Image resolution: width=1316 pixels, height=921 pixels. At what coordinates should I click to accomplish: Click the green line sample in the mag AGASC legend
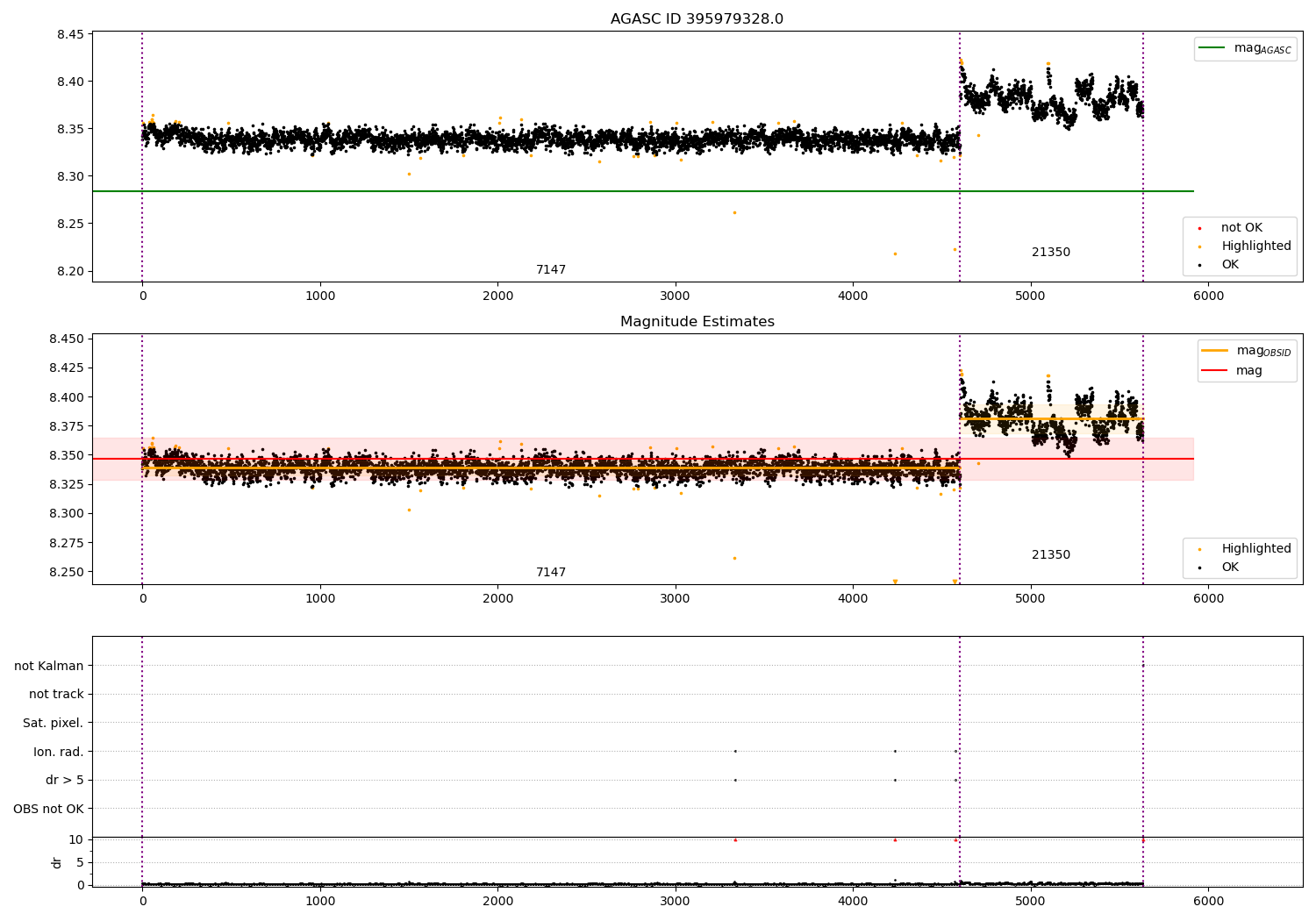point(1212,48)
